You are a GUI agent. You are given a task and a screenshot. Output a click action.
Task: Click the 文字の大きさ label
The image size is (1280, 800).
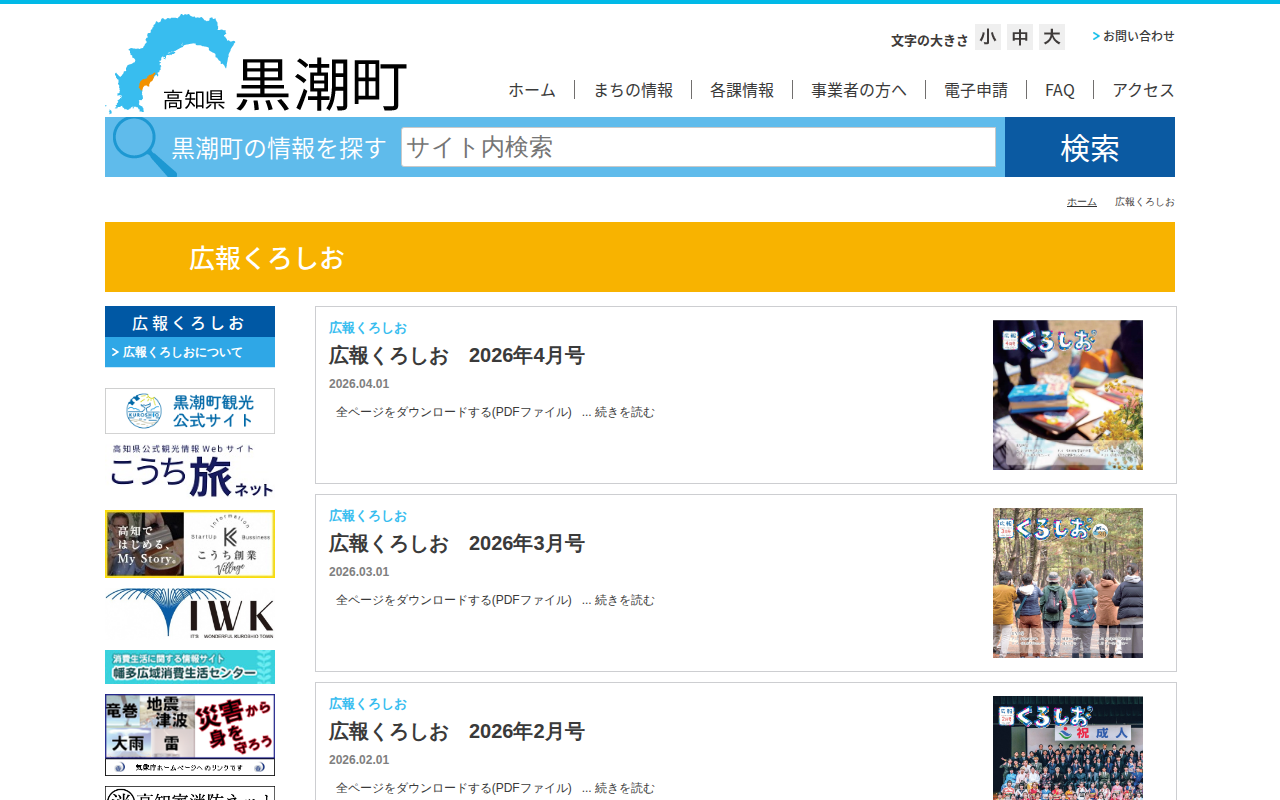[930, 40]
